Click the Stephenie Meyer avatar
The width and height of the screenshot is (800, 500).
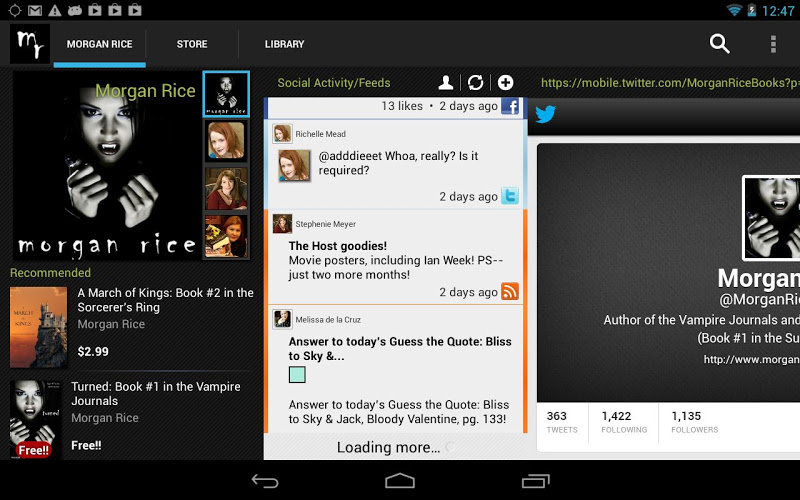(x=282, y=223)
